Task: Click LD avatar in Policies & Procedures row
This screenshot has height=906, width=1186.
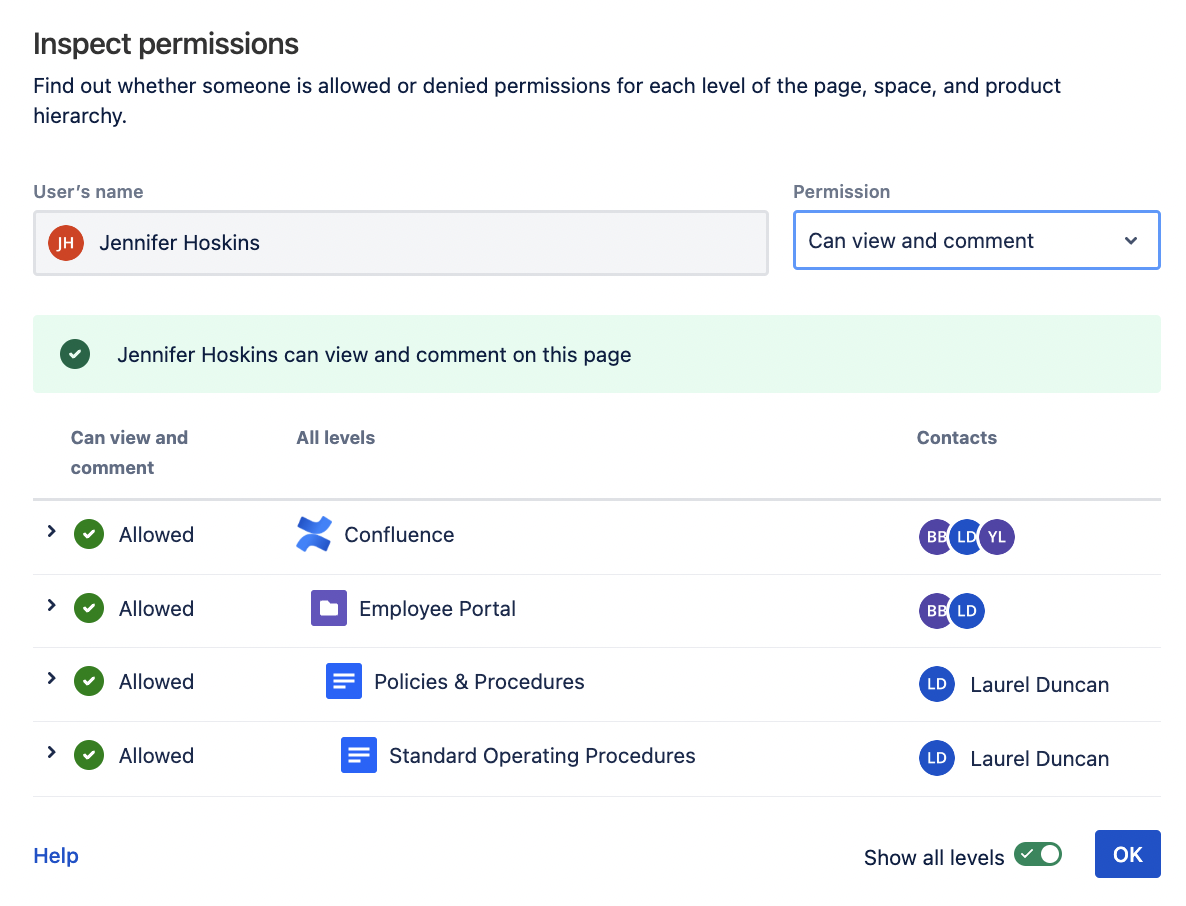Action: (936, 684)
